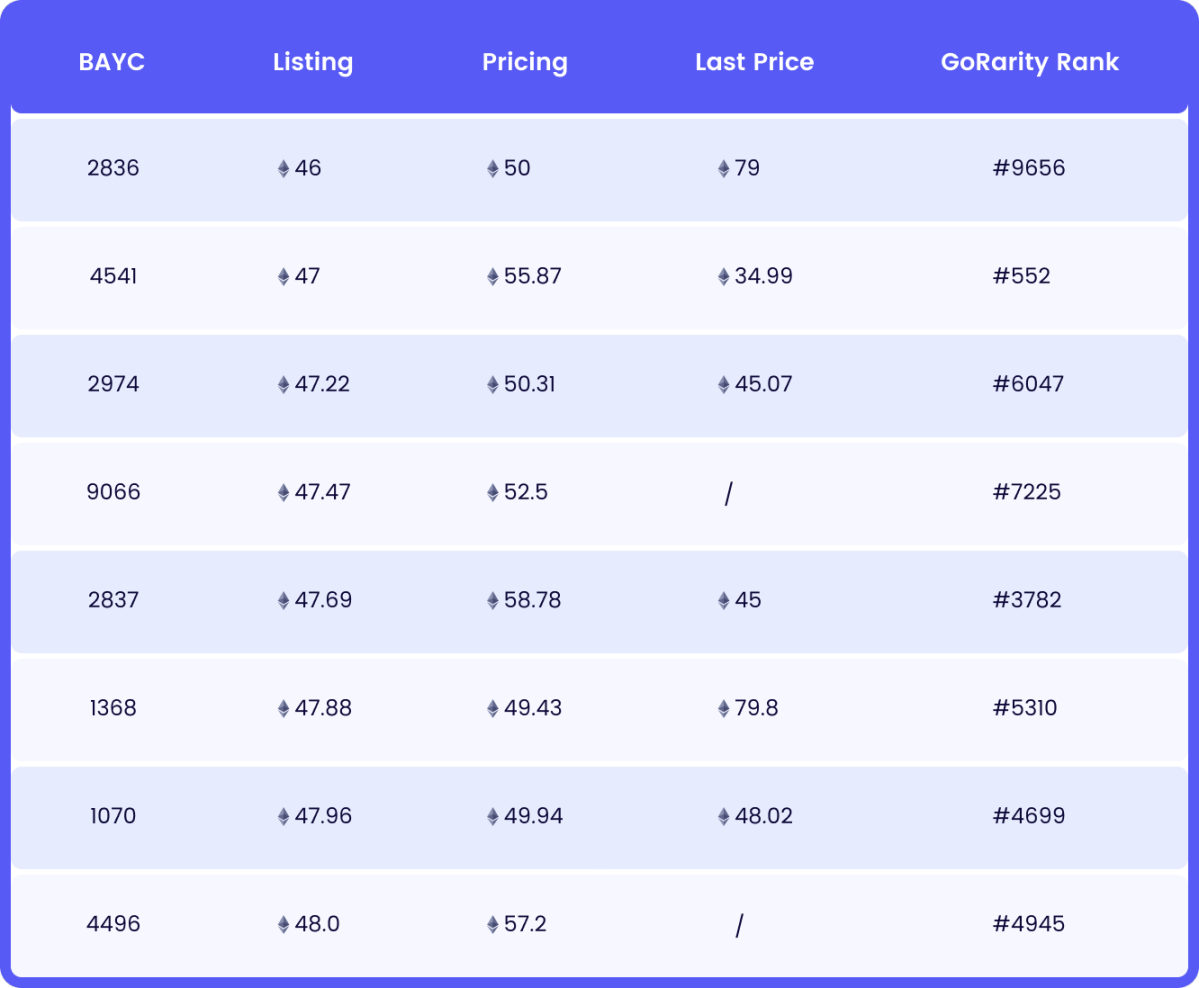Click the Ethereum icon next to pricing 55.87
Viewport: 1199px width, 988px height.
492,277
